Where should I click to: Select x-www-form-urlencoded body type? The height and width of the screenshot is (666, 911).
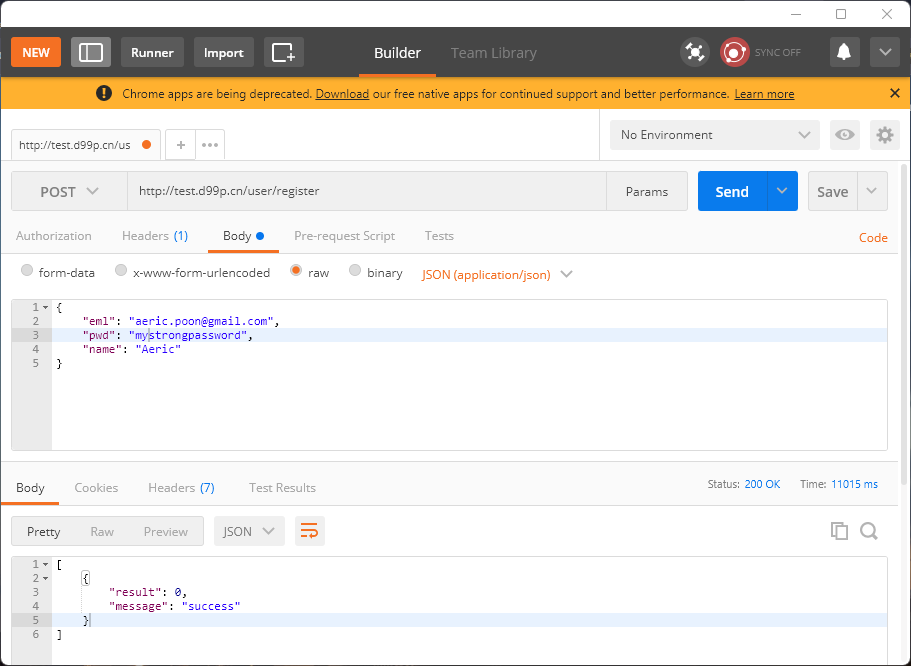(121, 271)
